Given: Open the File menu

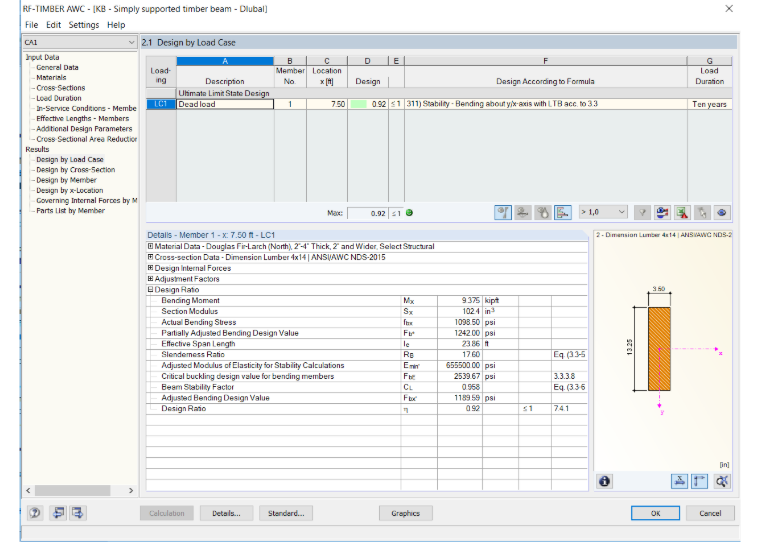Looking at the screenshot, I should 32,25.
